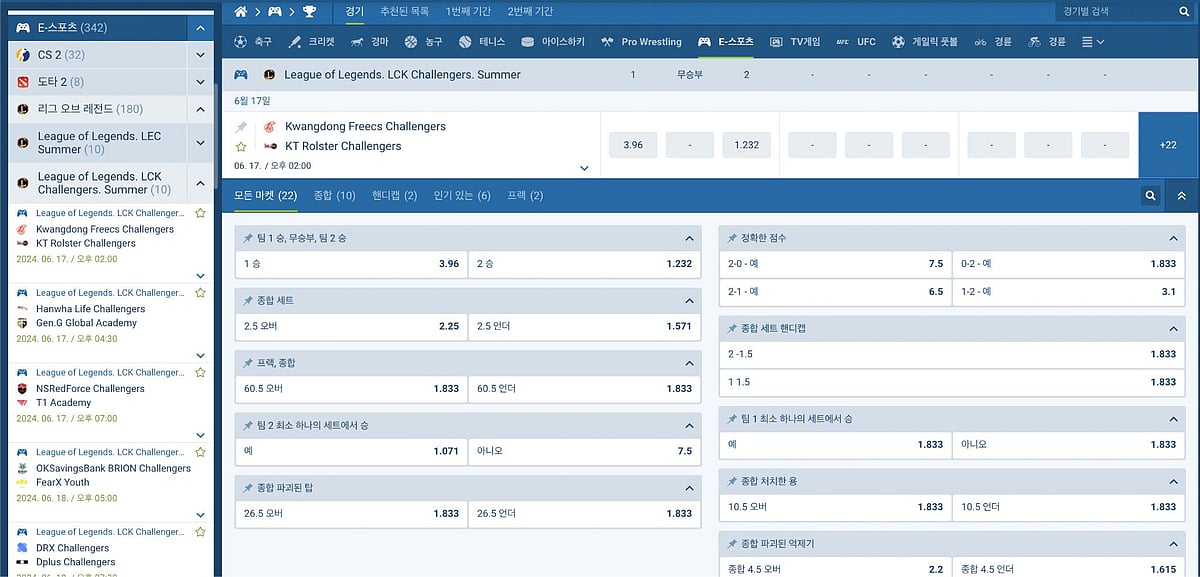This screenshot has width=1200, height=577.
Task: Select 테니스 in the sports bar
Action: point(483,42)
